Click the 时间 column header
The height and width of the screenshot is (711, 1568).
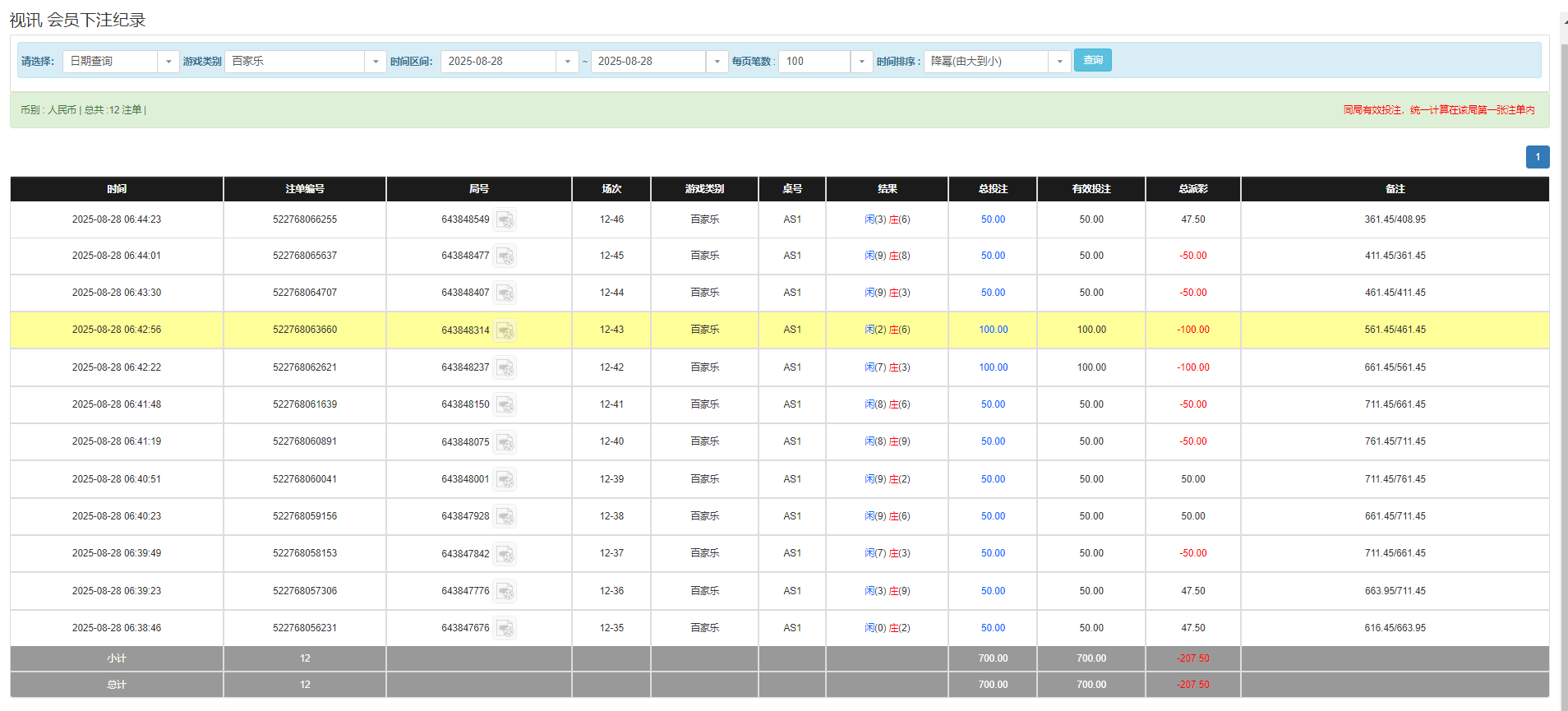[x=117, y=189]
